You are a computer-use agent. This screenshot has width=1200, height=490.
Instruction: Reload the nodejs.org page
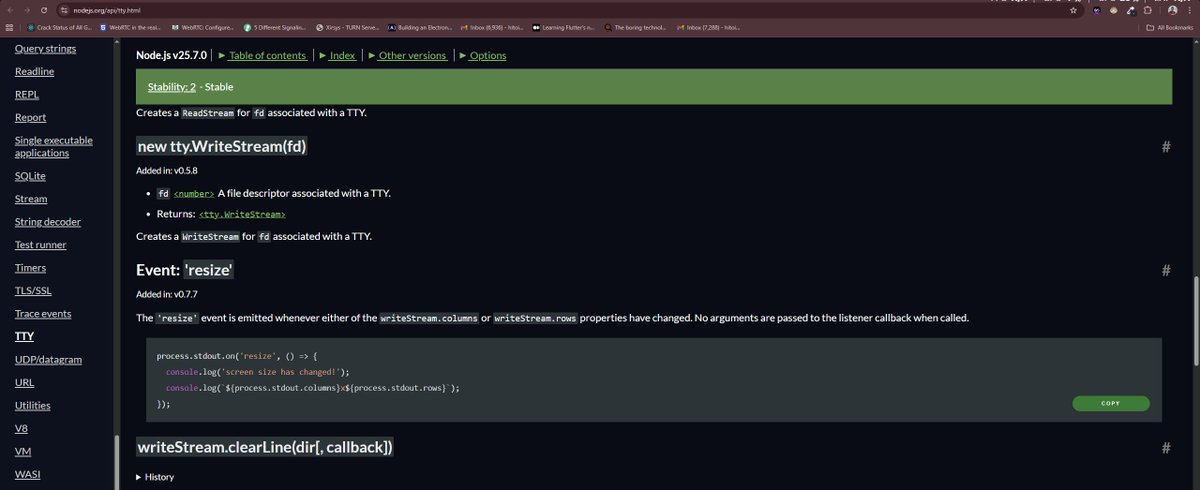coord(45,9)
